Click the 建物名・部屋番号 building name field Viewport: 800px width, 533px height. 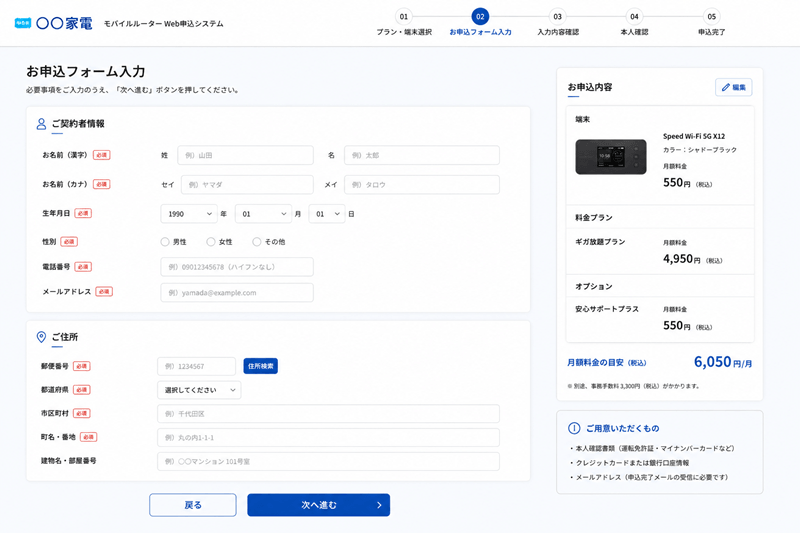(328, 461)
